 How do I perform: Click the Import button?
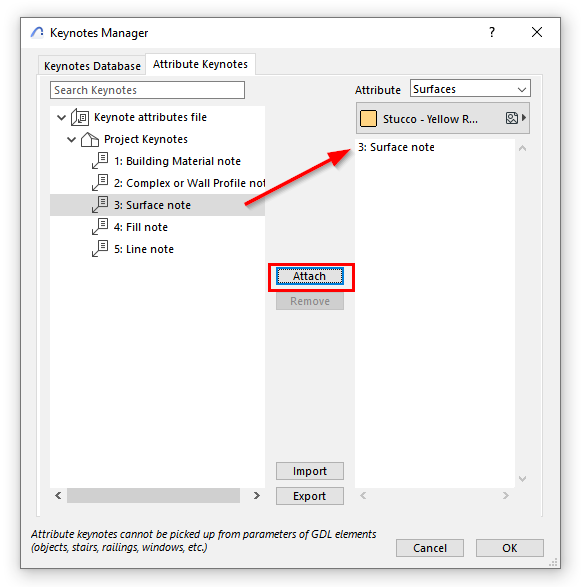(310, 471)
